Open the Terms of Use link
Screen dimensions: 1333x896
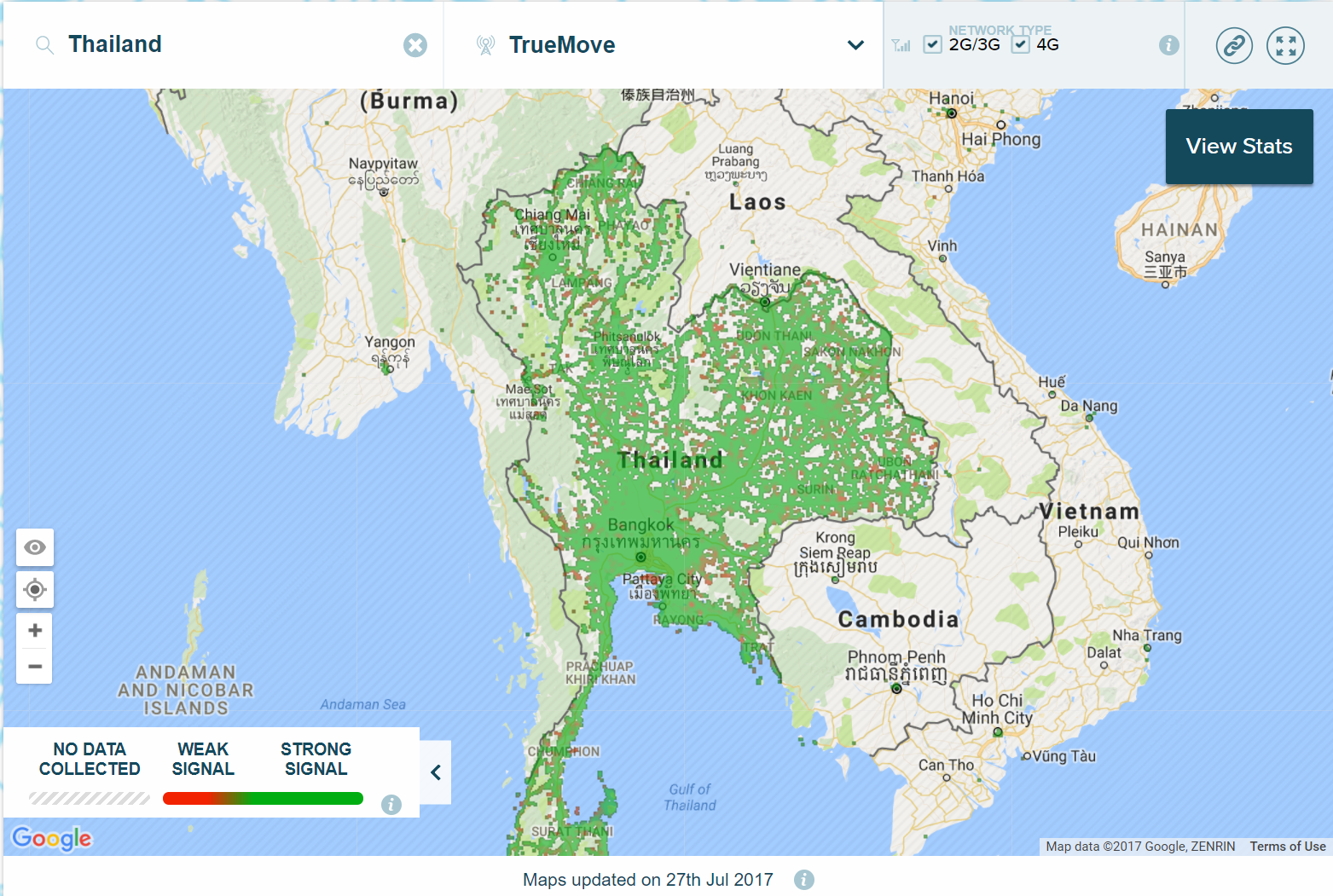point(1288,847)
